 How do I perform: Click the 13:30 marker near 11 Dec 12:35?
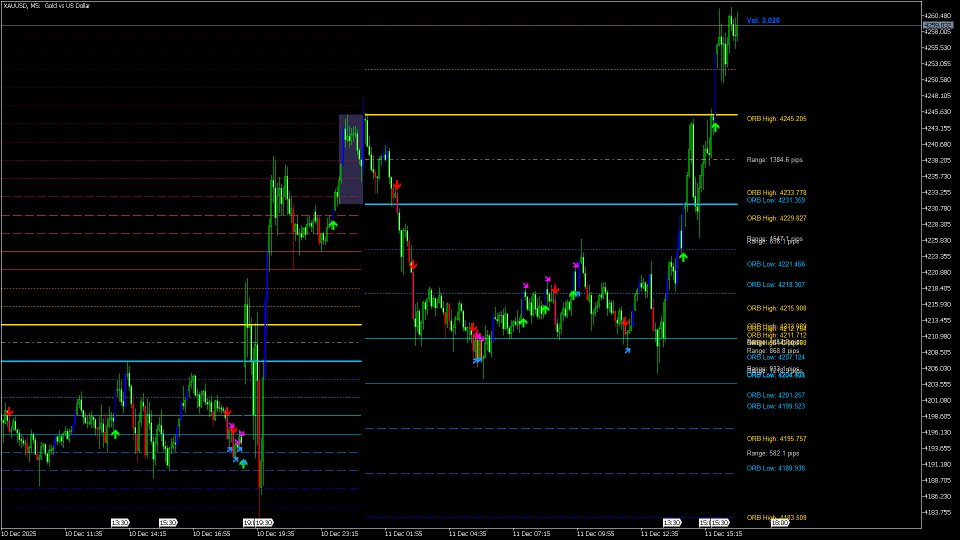pos(672,523)
